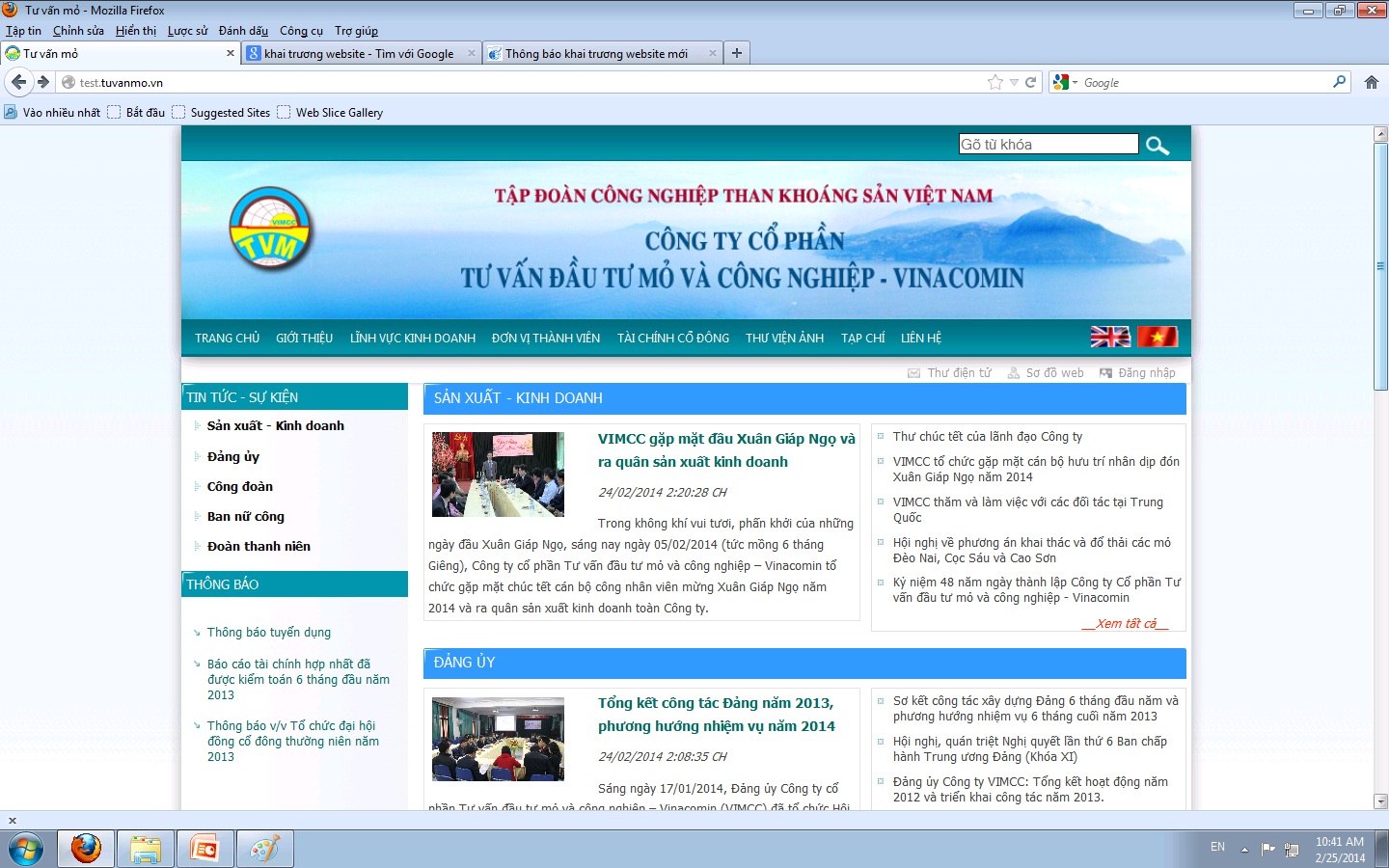Open 'Thông báo tuyển dụng' notice
1389x868 pixels.
[x=269, y=632]
